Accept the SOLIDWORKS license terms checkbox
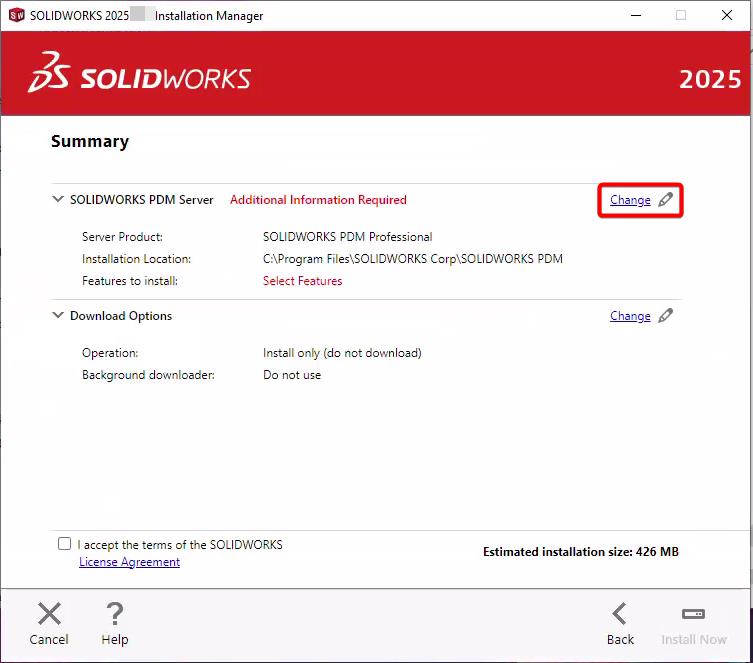Viewport: 753px width, 663px height. click(64, 543)
